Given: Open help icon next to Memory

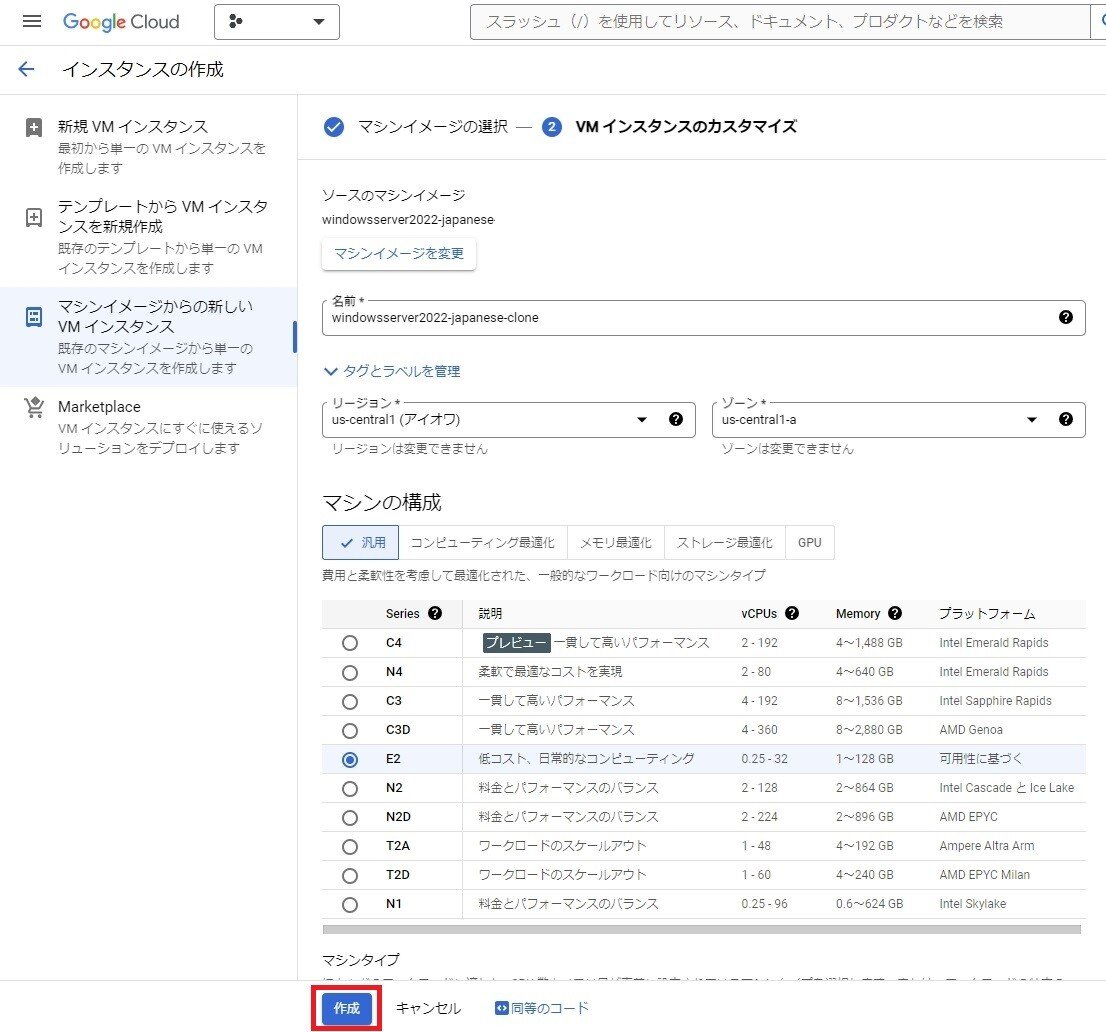Looking at the screenshot, I should [895, 613].
